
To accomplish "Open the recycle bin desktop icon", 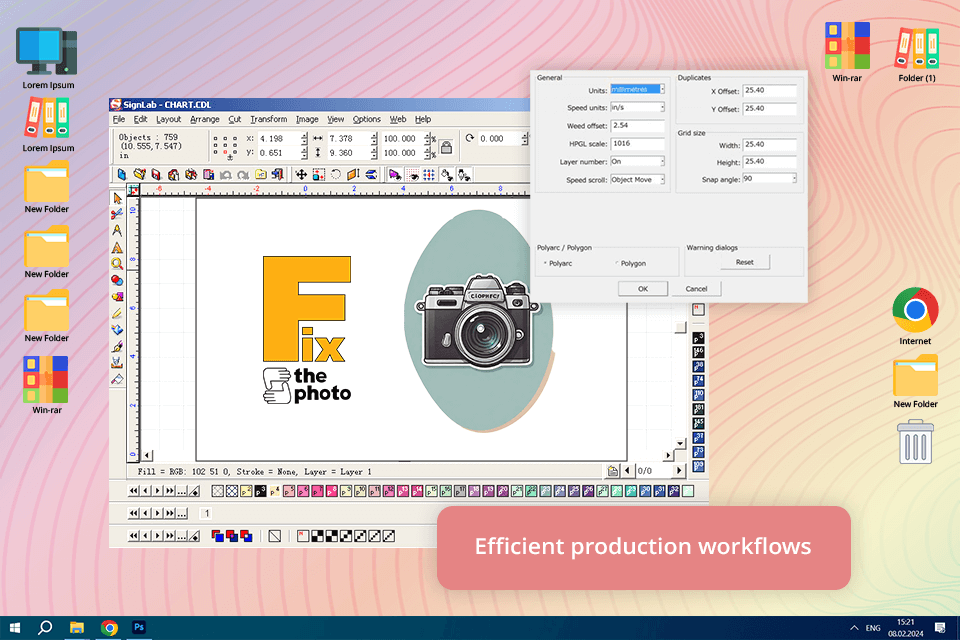I will click(915, 442).
